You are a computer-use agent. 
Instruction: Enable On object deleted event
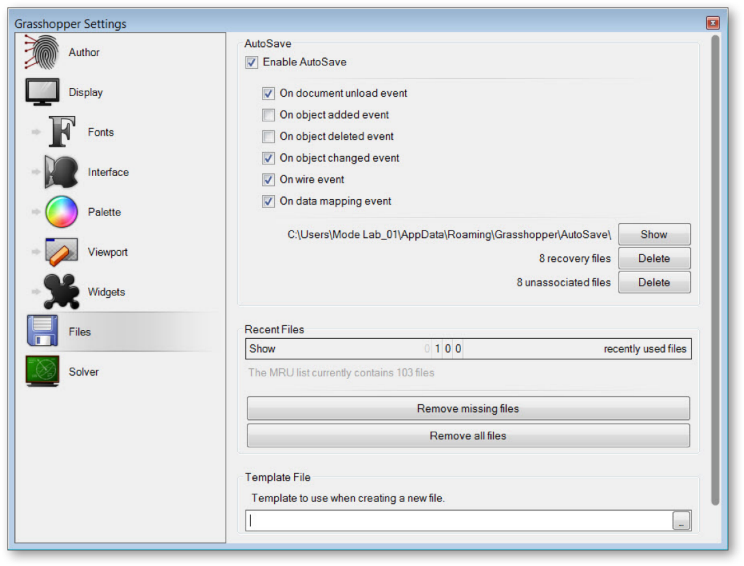(x=268, y=137)
